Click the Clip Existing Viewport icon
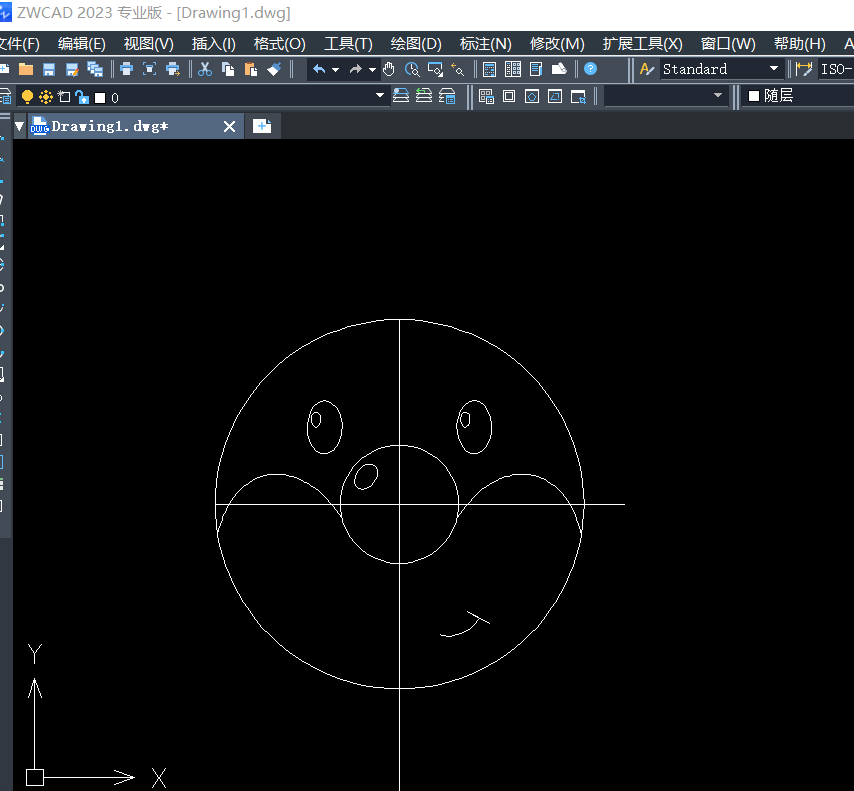 coord(578,96)
